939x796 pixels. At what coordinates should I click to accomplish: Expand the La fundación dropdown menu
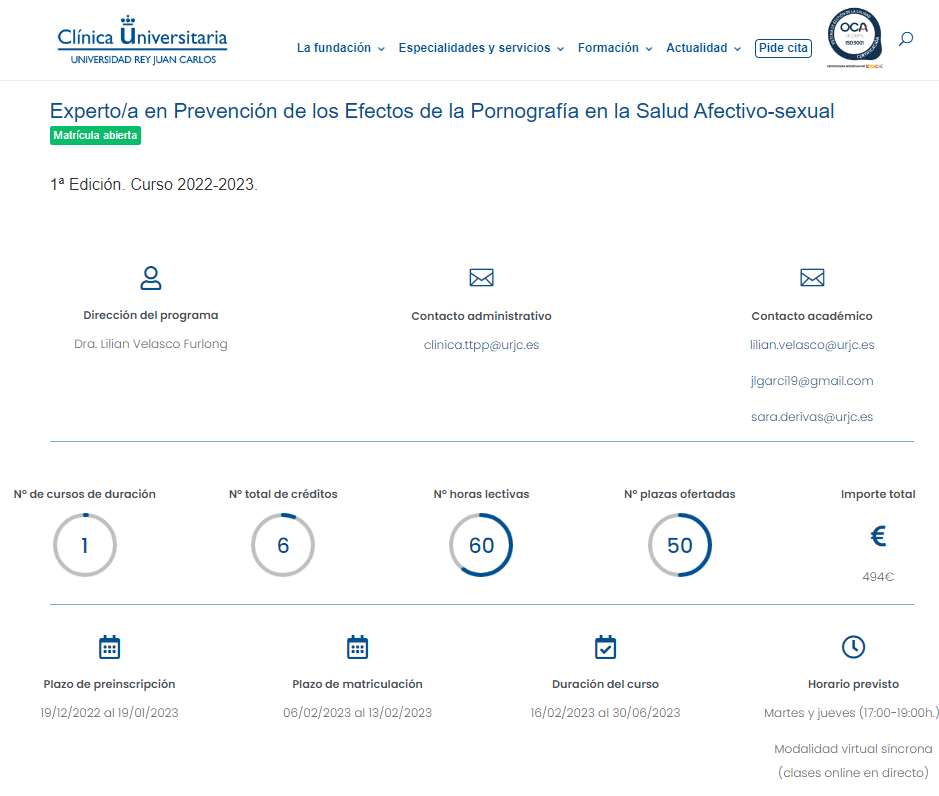click(x=340, y=48)
